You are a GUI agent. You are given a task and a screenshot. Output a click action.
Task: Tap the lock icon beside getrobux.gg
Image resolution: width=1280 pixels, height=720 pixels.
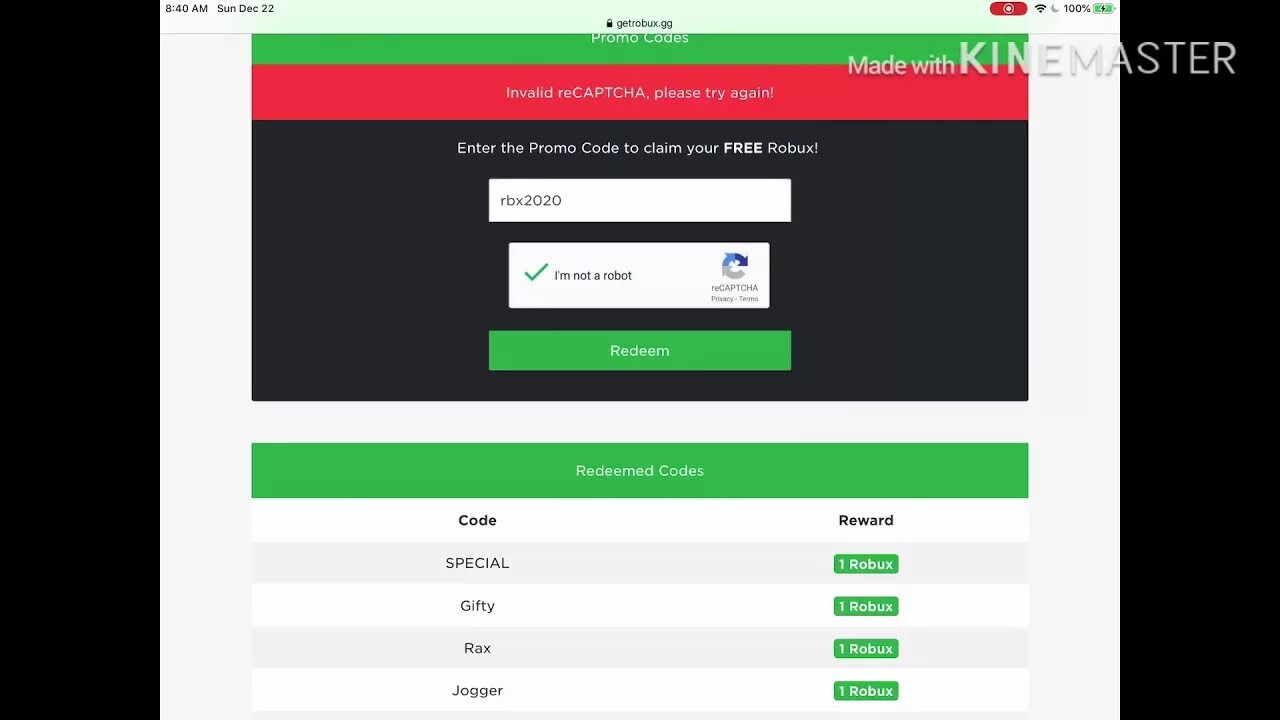coord(609,23)
